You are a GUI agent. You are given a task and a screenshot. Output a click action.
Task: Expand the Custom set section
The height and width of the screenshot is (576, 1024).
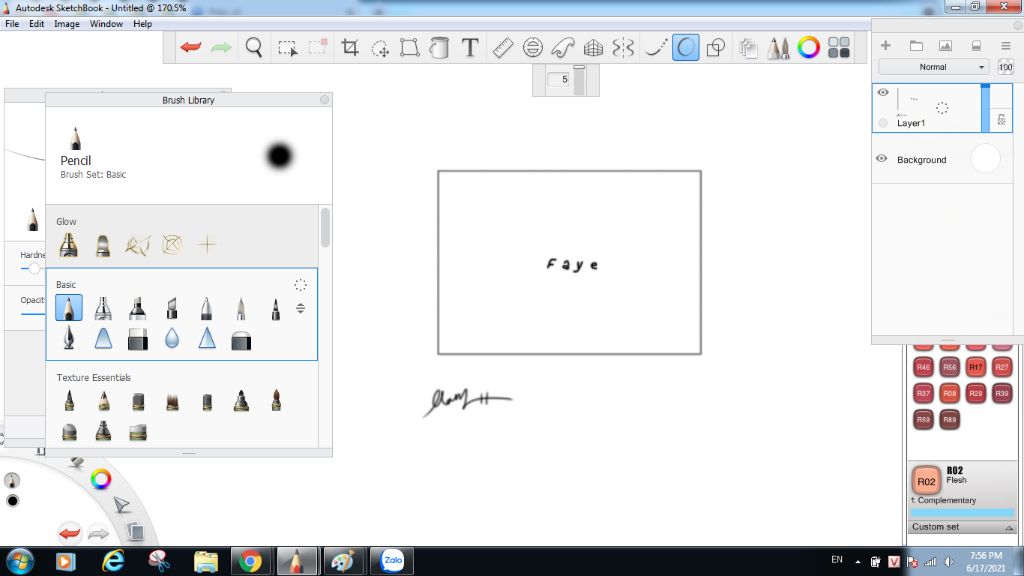962,527
